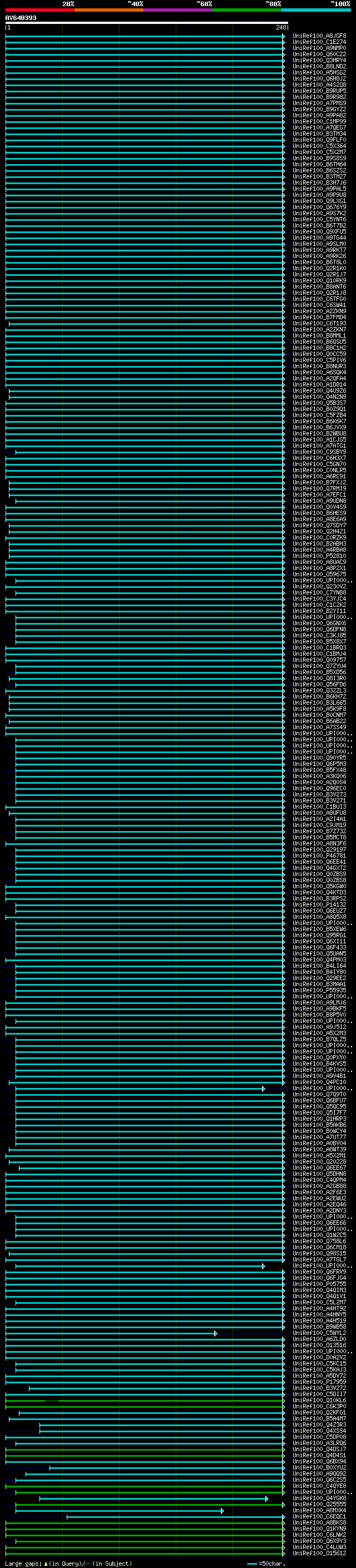Click the UniRef100_A8N3F6 label
Screen dimensions: 356x1568
(319, 844)
